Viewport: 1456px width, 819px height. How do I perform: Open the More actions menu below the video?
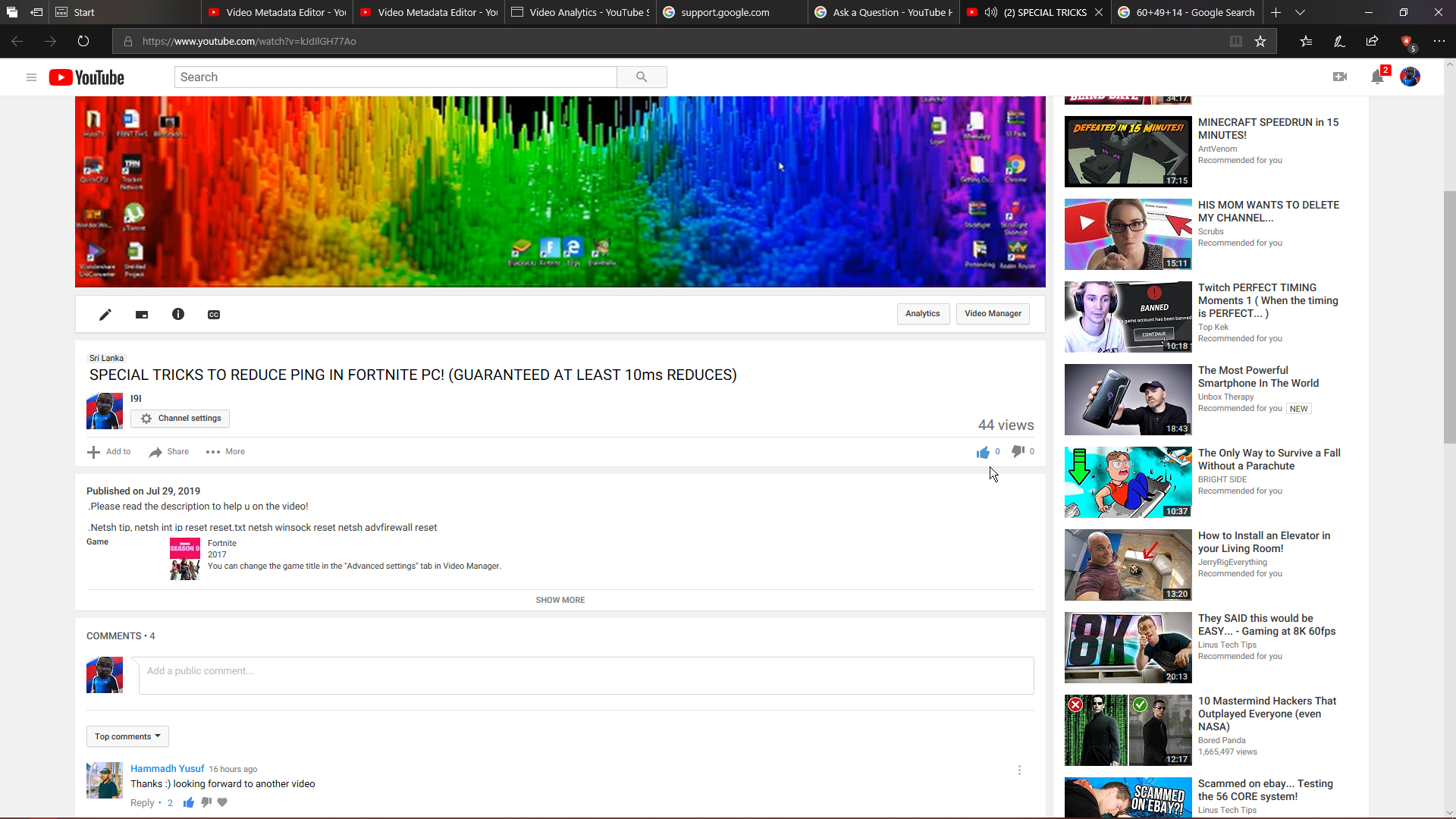click(225, 452)
